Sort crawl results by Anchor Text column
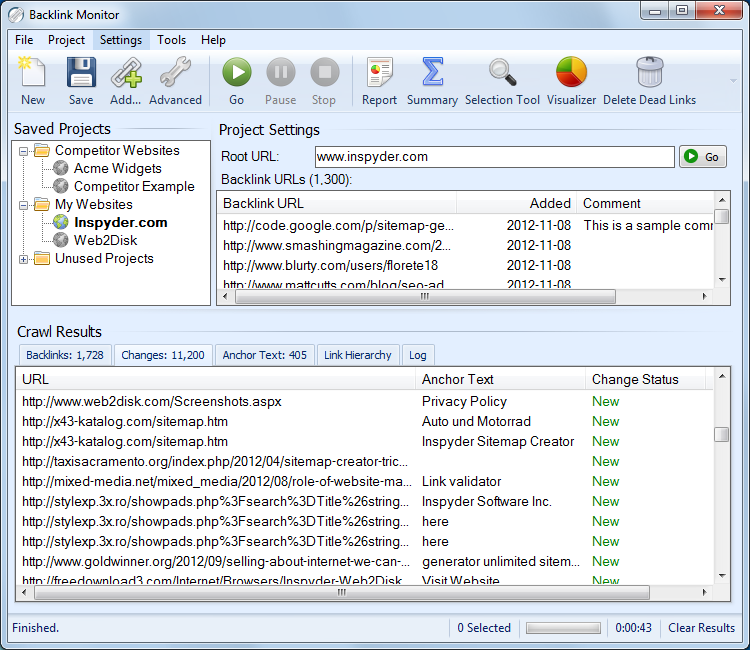Image resolution: width=750 pixels, height=650 pixels. pos(501,379)
